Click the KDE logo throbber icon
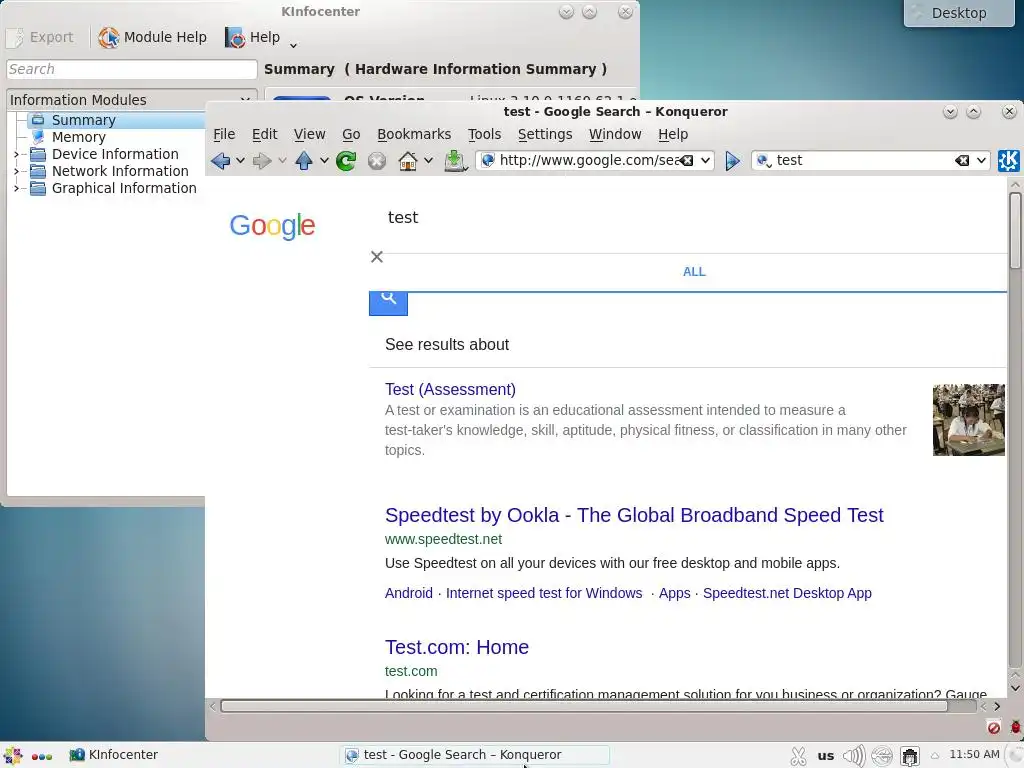 (1008, 161)
